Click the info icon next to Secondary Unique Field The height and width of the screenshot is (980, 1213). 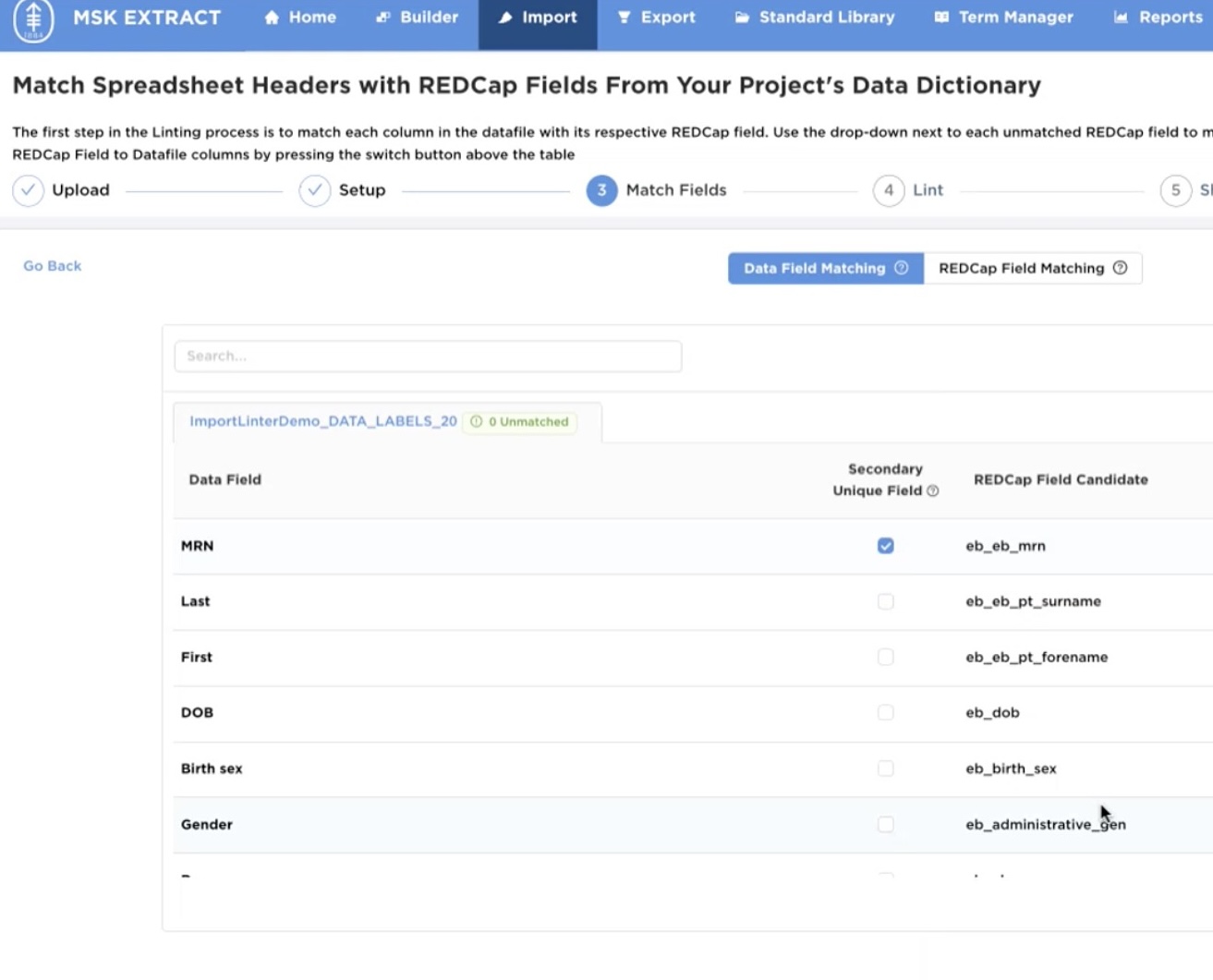tap(932, 491)
